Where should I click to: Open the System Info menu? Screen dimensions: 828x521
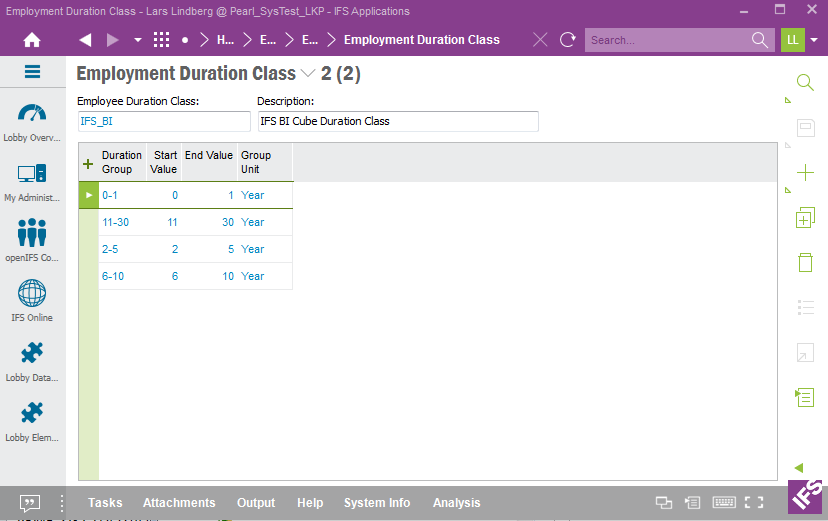(x=377, y=503)
